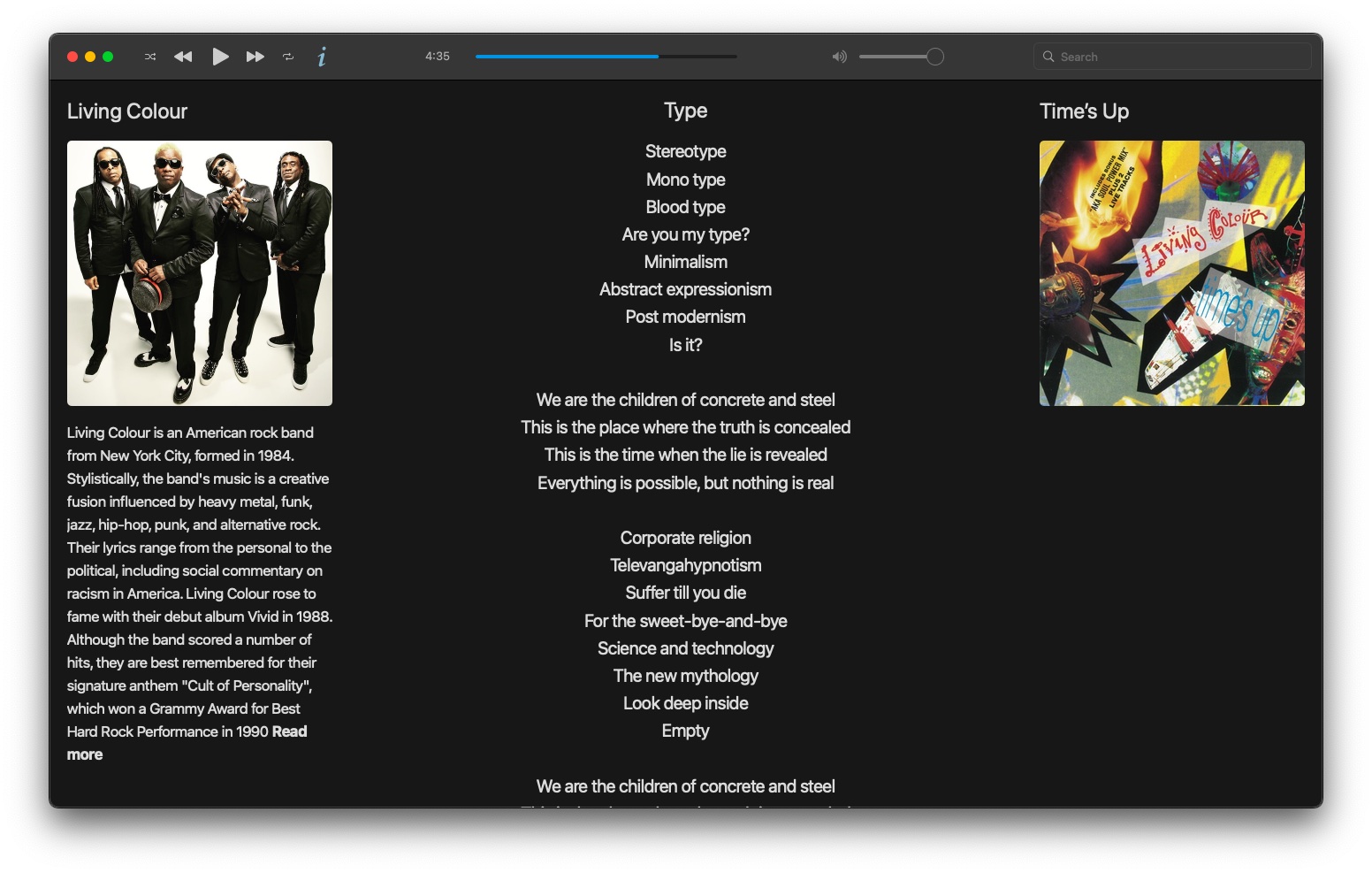Focus the Search input field
Image resolution: width=1372 pixels, height=873 pixels.
pyautogui.click(x=1172, y=57)
